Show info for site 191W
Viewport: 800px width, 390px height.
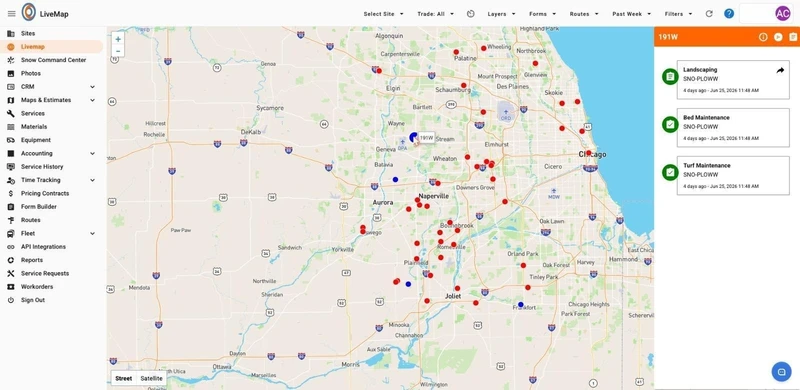coord(763,37)
